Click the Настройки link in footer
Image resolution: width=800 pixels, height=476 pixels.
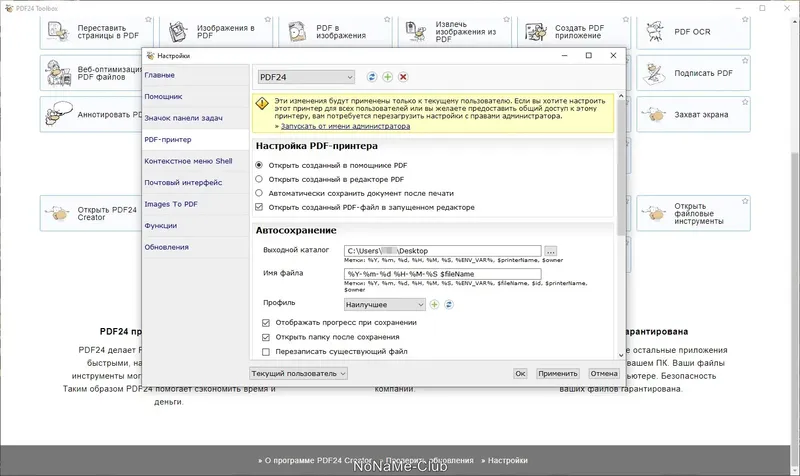[x=507, y=460]
